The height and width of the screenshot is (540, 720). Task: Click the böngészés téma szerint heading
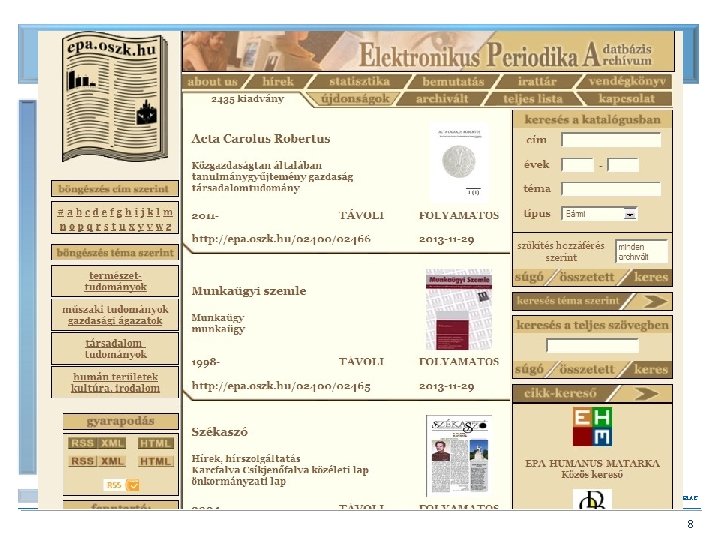115,253
